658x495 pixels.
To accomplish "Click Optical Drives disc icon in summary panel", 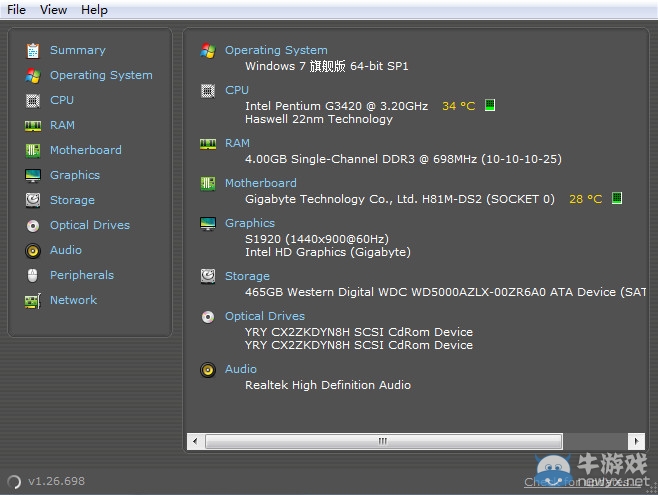I will (208, 317).
